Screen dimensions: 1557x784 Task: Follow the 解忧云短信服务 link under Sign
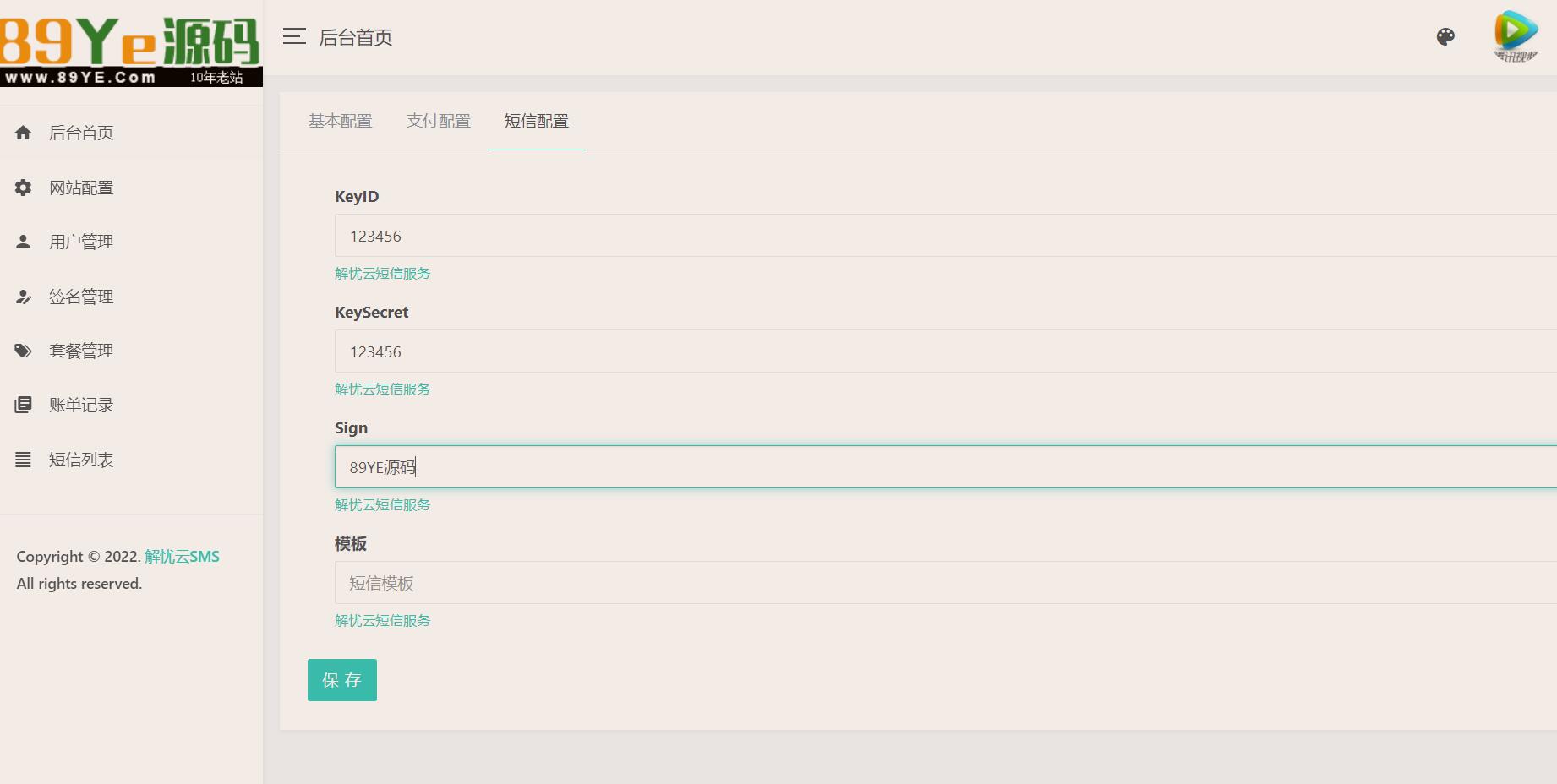[382, 505]
